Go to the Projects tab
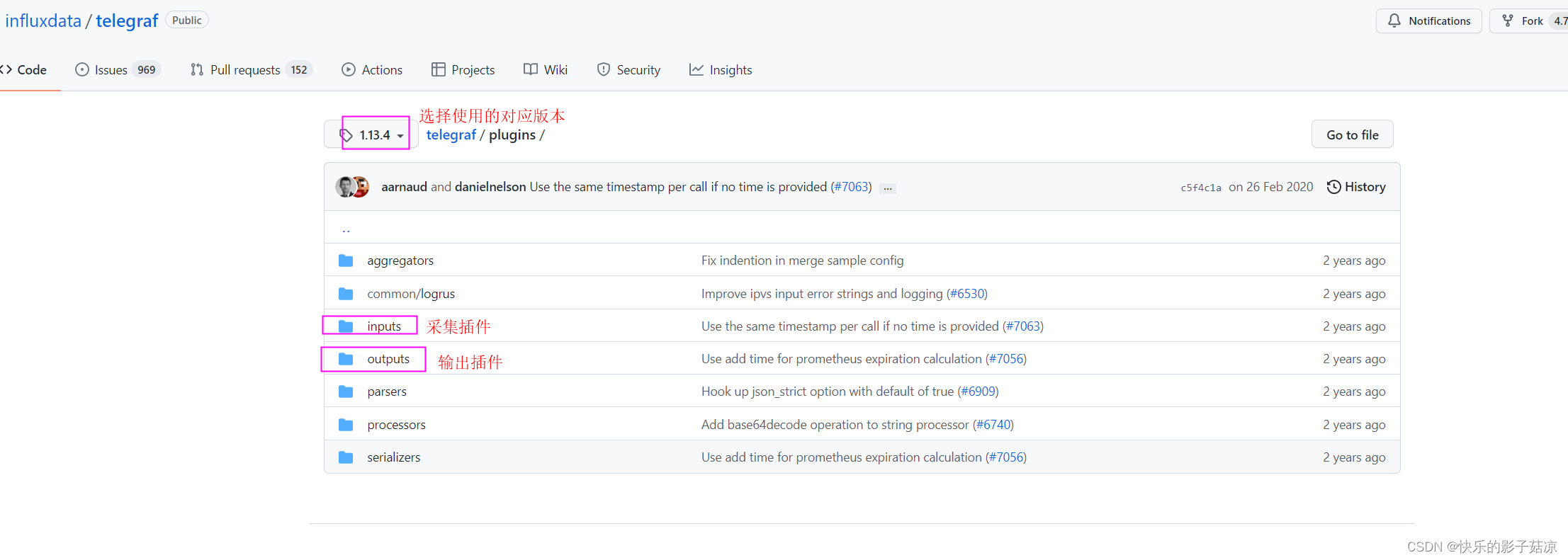The image size is (1568, 560). pyautogui.click(x=463, y=69)
